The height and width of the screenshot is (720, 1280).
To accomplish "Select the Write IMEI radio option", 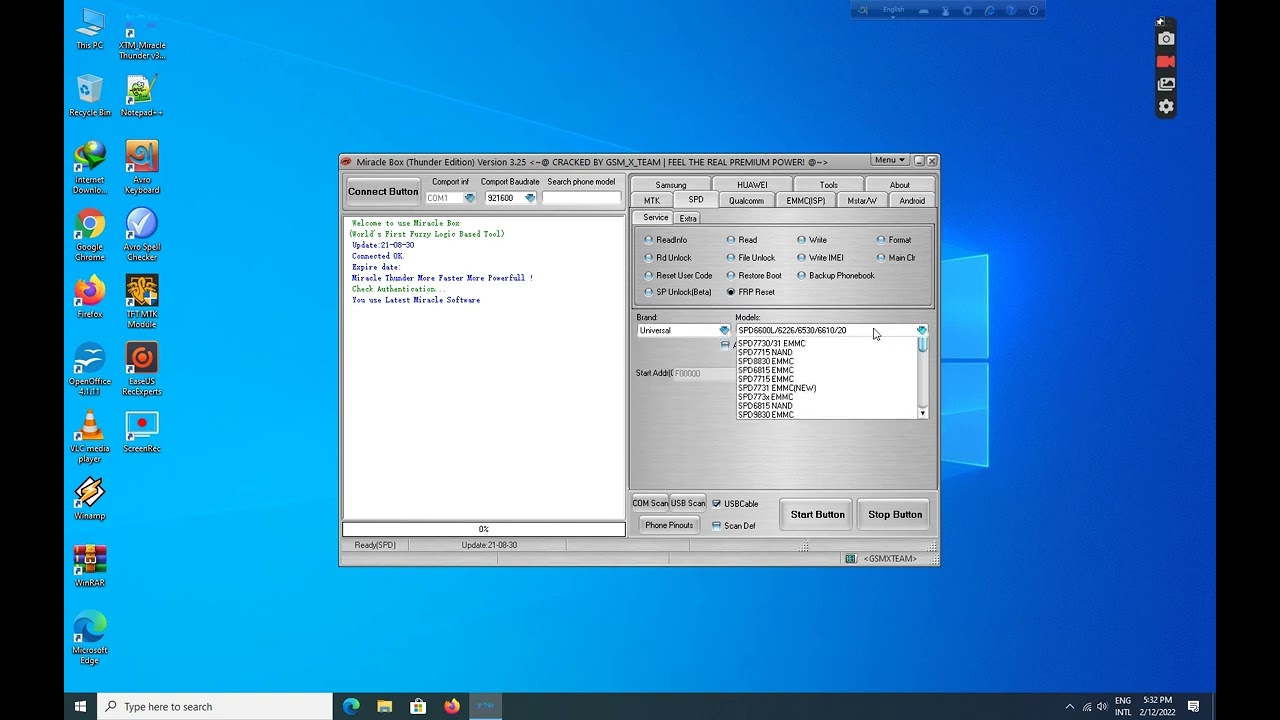I will 820,258.
